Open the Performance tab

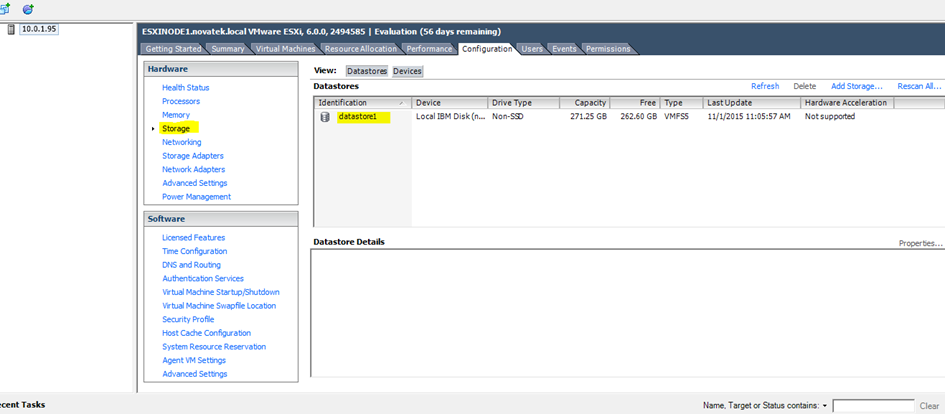[x=429, y=49]
